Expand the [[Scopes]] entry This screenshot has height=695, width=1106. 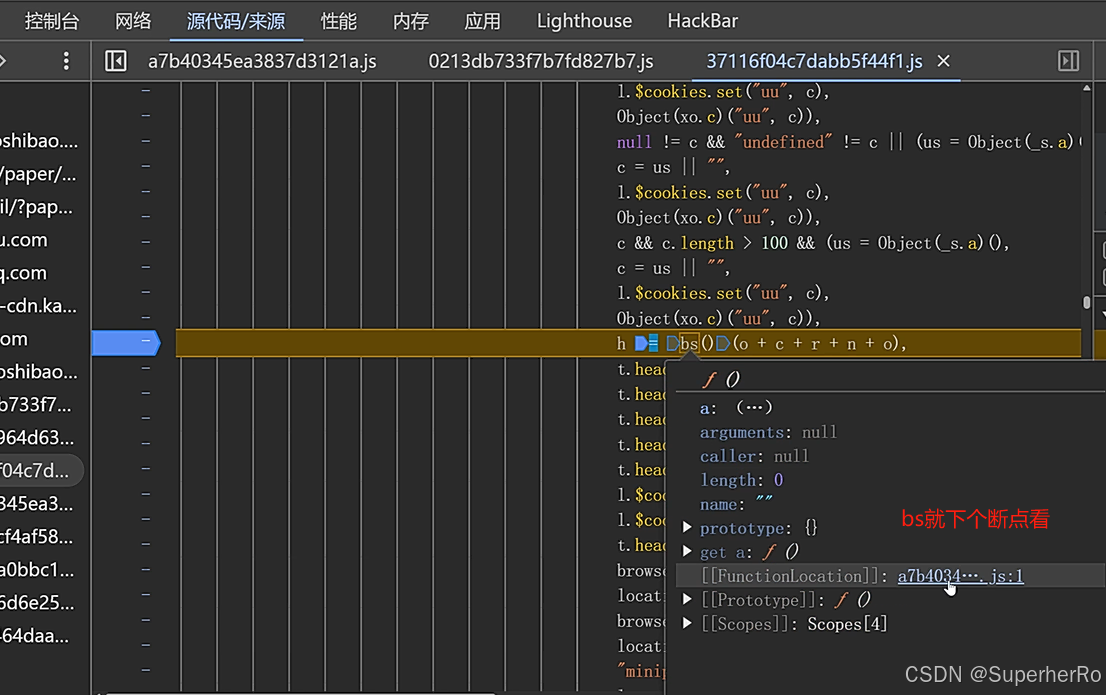tap(687, 623)
